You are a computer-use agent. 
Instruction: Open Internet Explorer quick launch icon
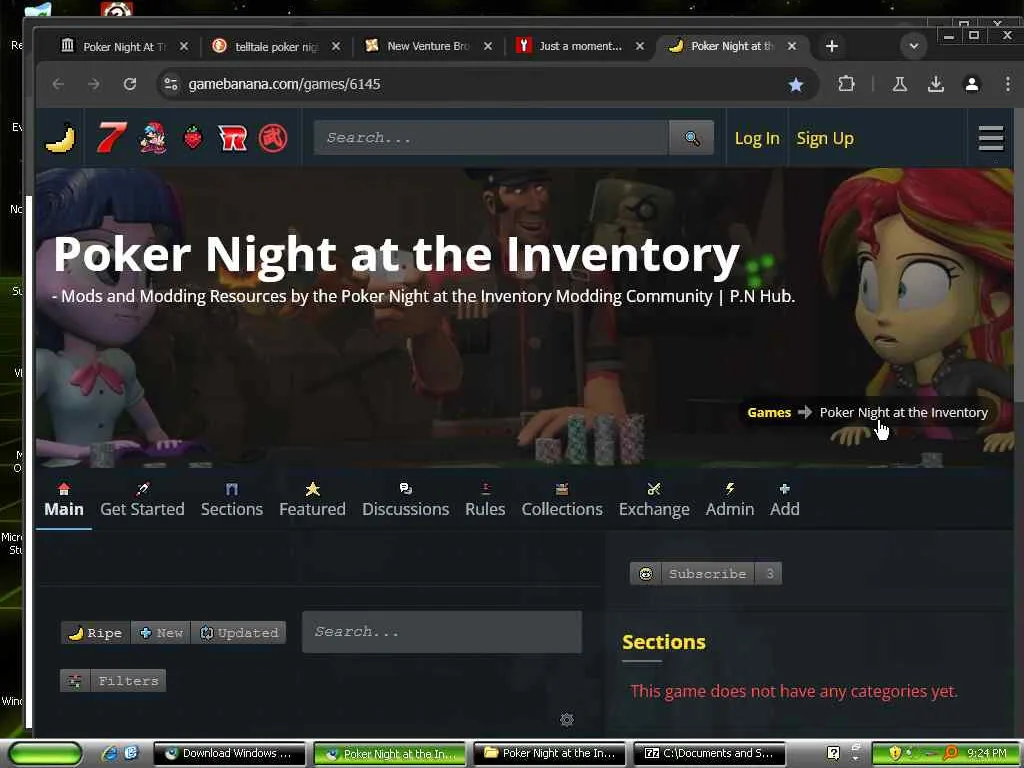(x=109, y=753)
